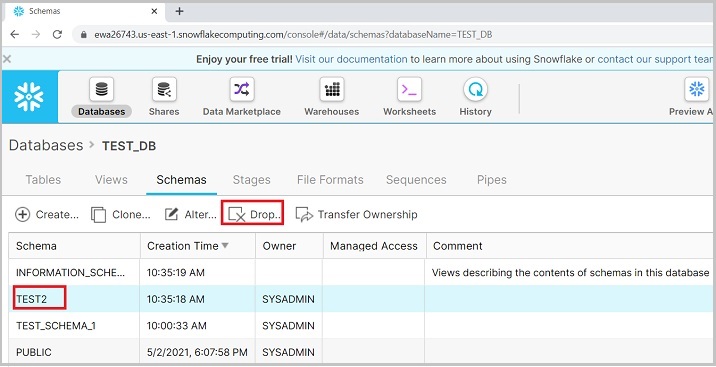
Task: Drop the selected schema
Action: 253,213
